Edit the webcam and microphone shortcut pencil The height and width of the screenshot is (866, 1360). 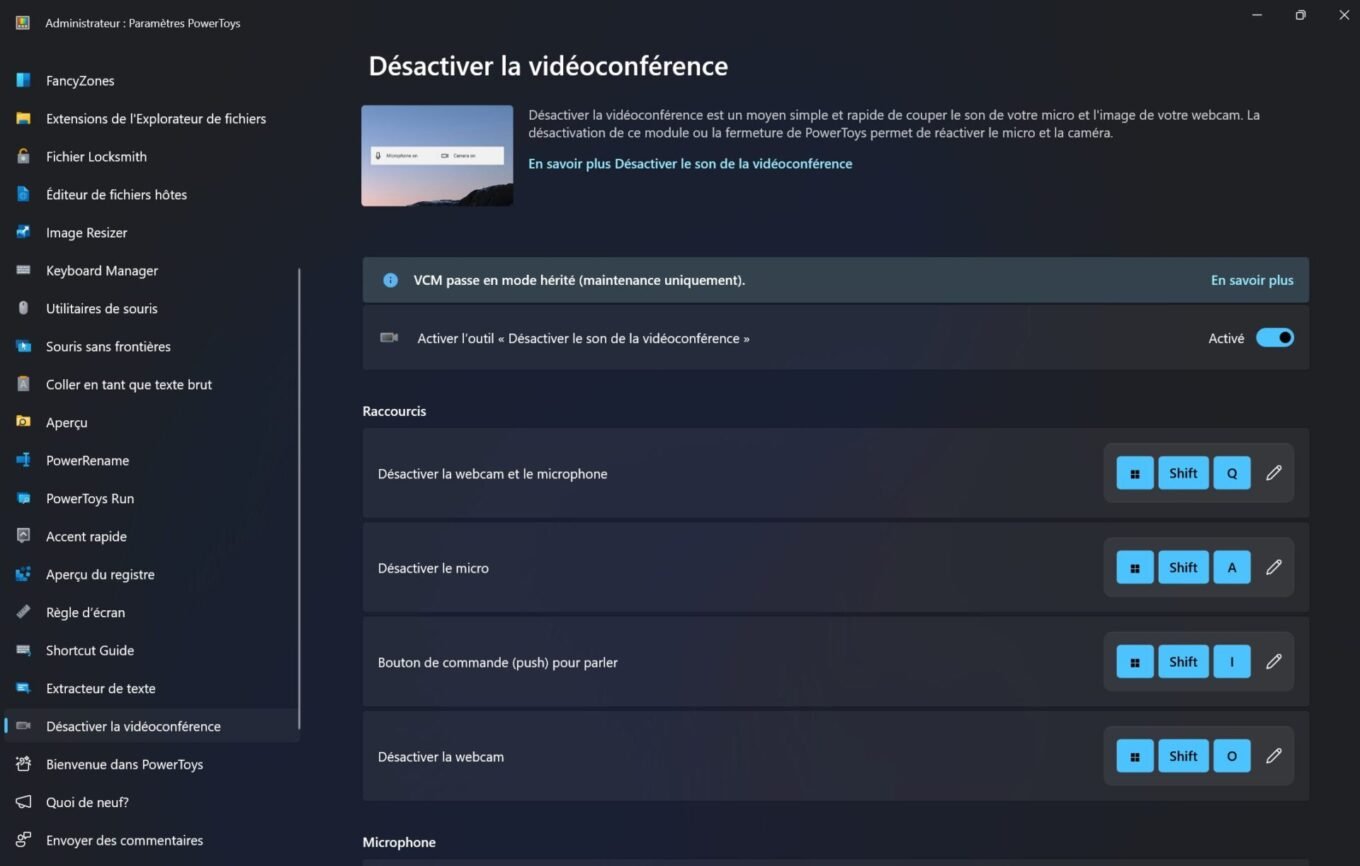(1273, 473)
